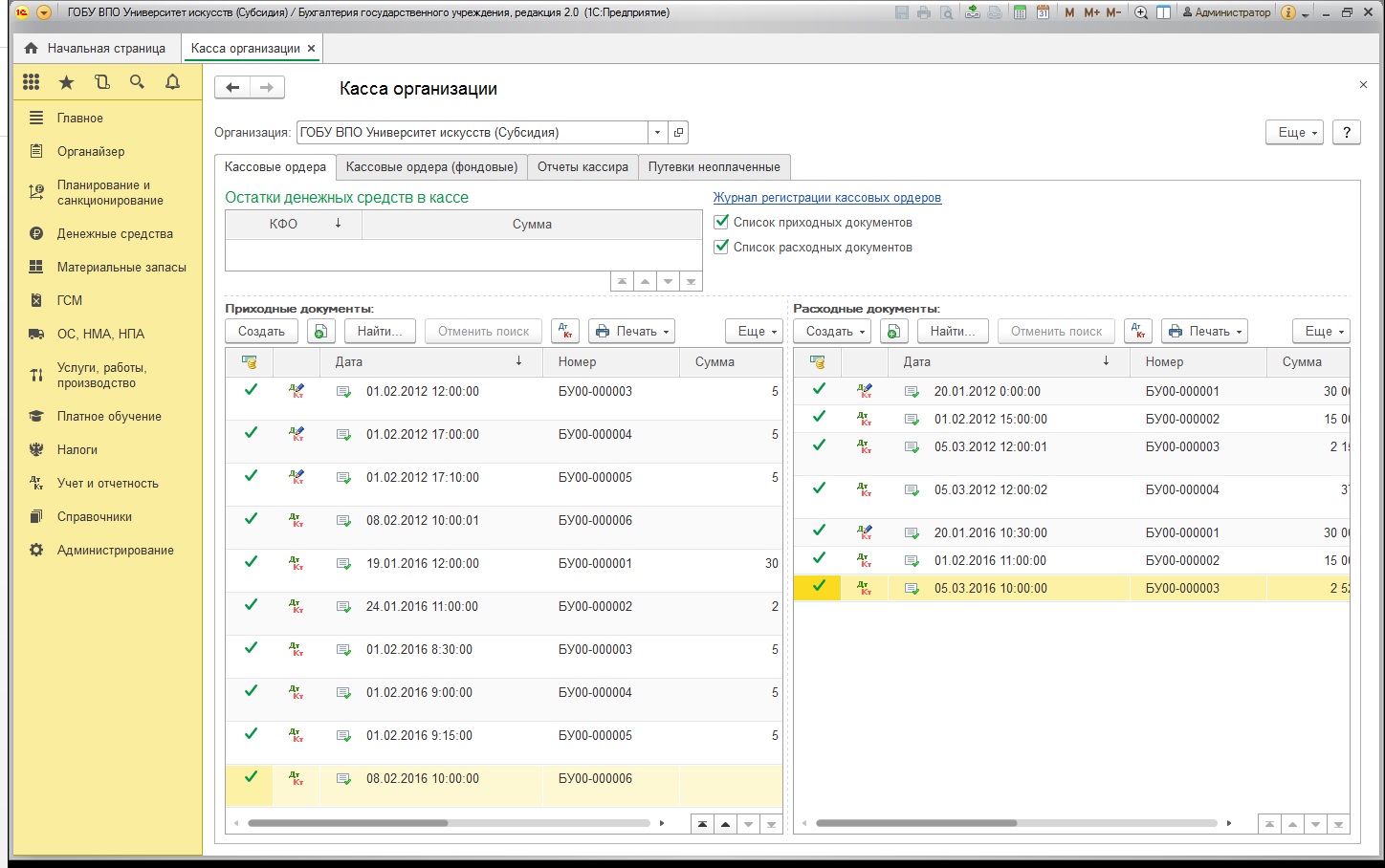
Task: Open Начальная страница tab
Action: tap(95, 48)
